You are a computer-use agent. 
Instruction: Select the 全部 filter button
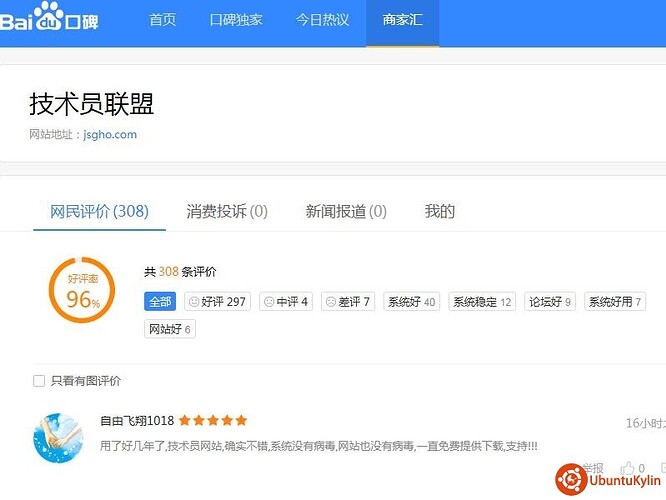[160, 302]
